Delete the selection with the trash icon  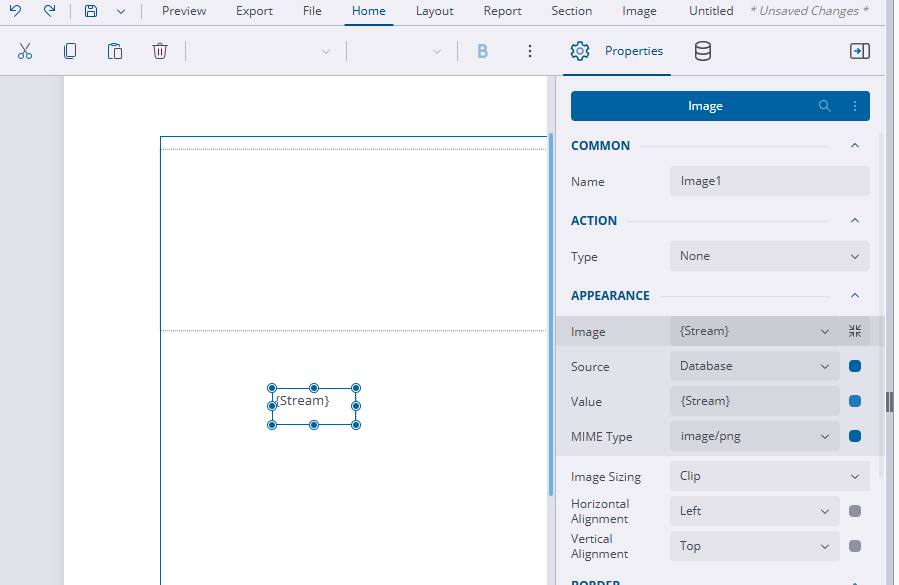[x=160, y=51]
